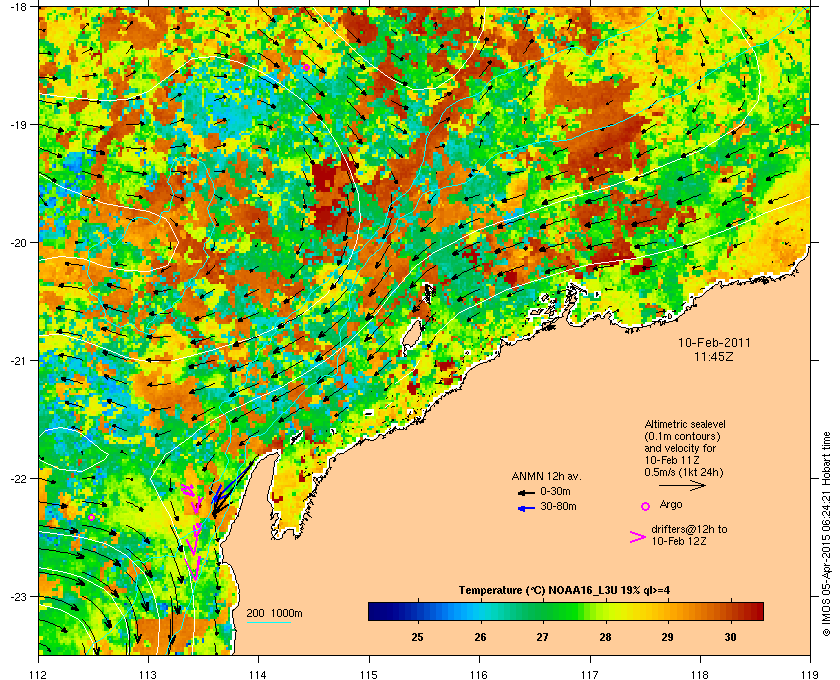Click the 'Altimetric sealevel' legend line

(x=685, y=424)
